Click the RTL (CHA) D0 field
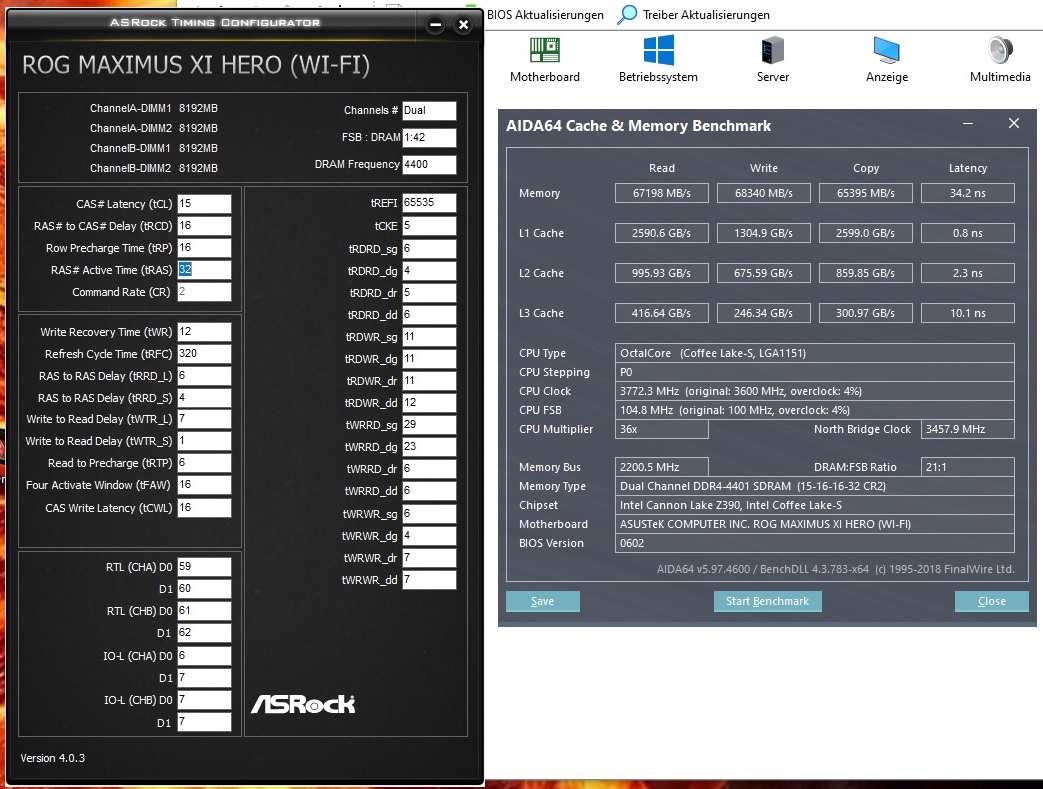Viewport: 1043px width, 789px height. (204, 567)
